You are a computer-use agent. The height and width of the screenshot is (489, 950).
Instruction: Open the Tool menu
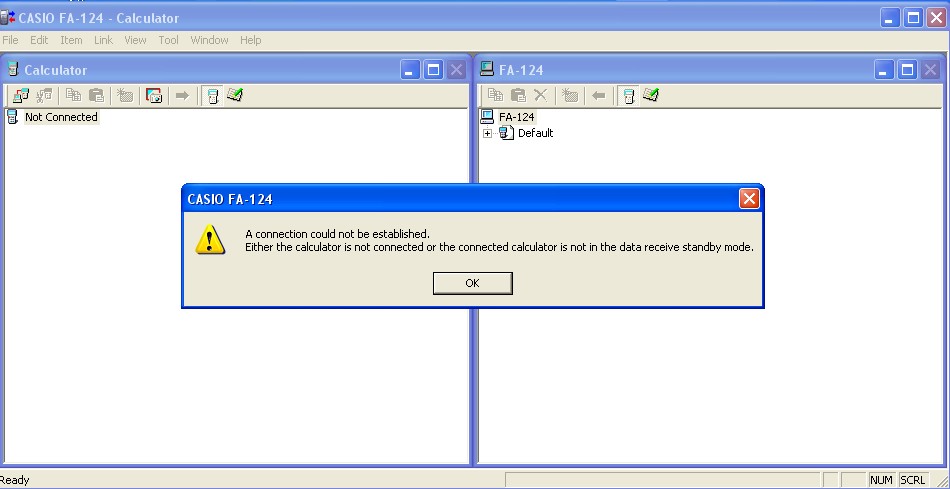click(168, 40)
